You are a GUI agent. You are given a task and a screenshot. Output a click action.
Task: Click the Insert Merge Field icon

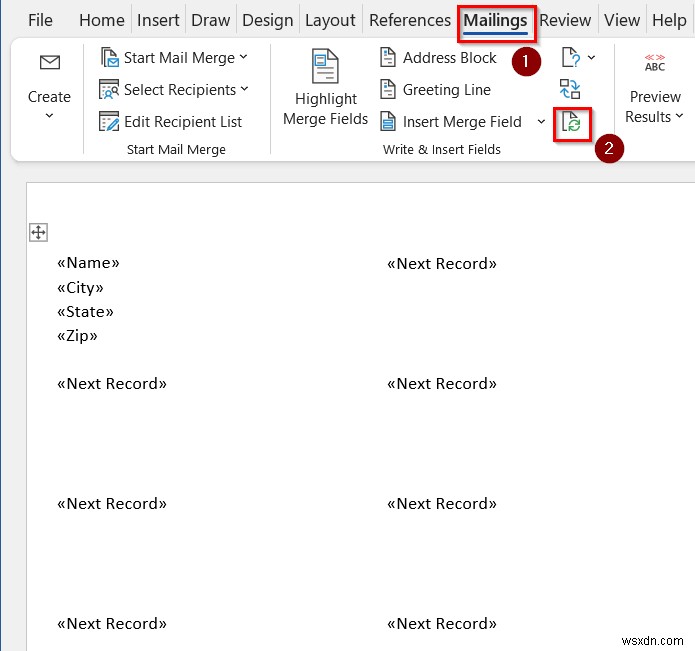point(388,121)
